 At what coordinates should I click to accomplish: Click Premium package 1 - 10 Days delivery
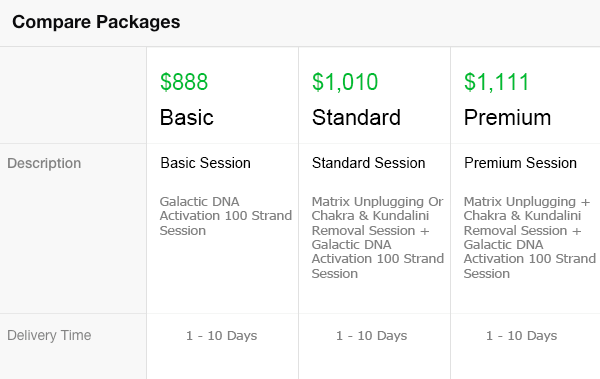click(522, 336)
